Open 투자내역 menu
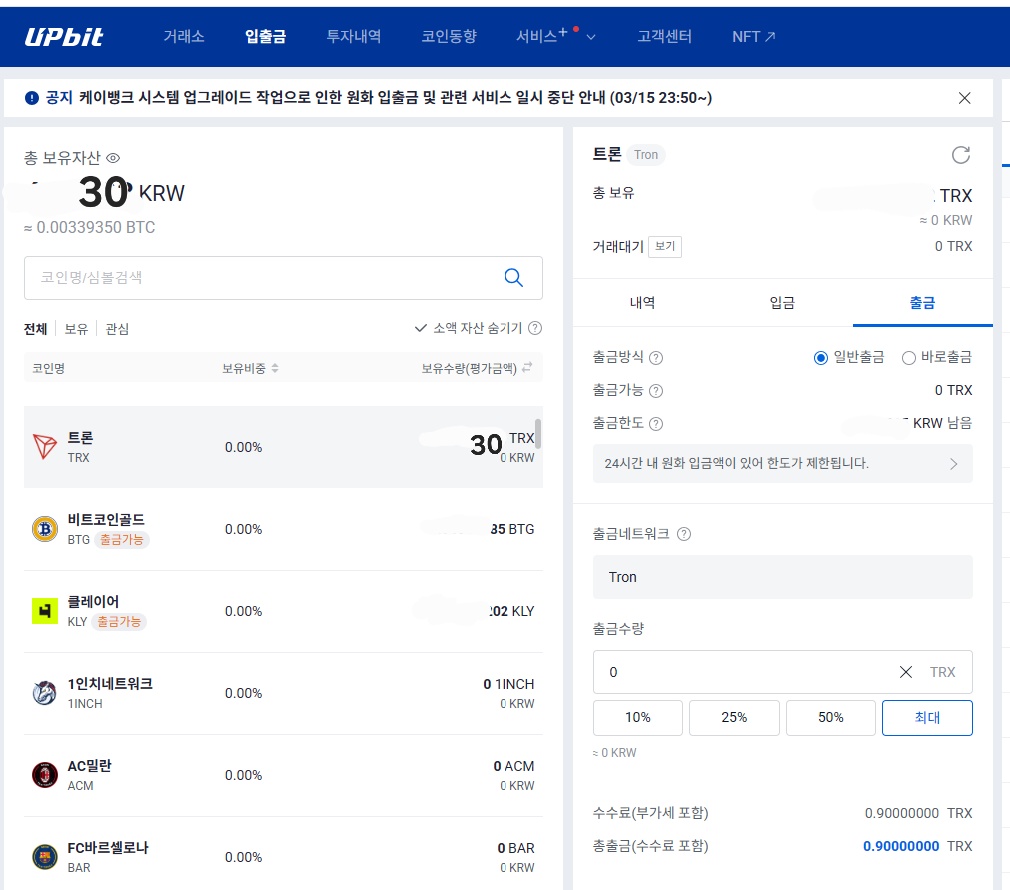1010x890 pixels. click(x=354, y=37)
